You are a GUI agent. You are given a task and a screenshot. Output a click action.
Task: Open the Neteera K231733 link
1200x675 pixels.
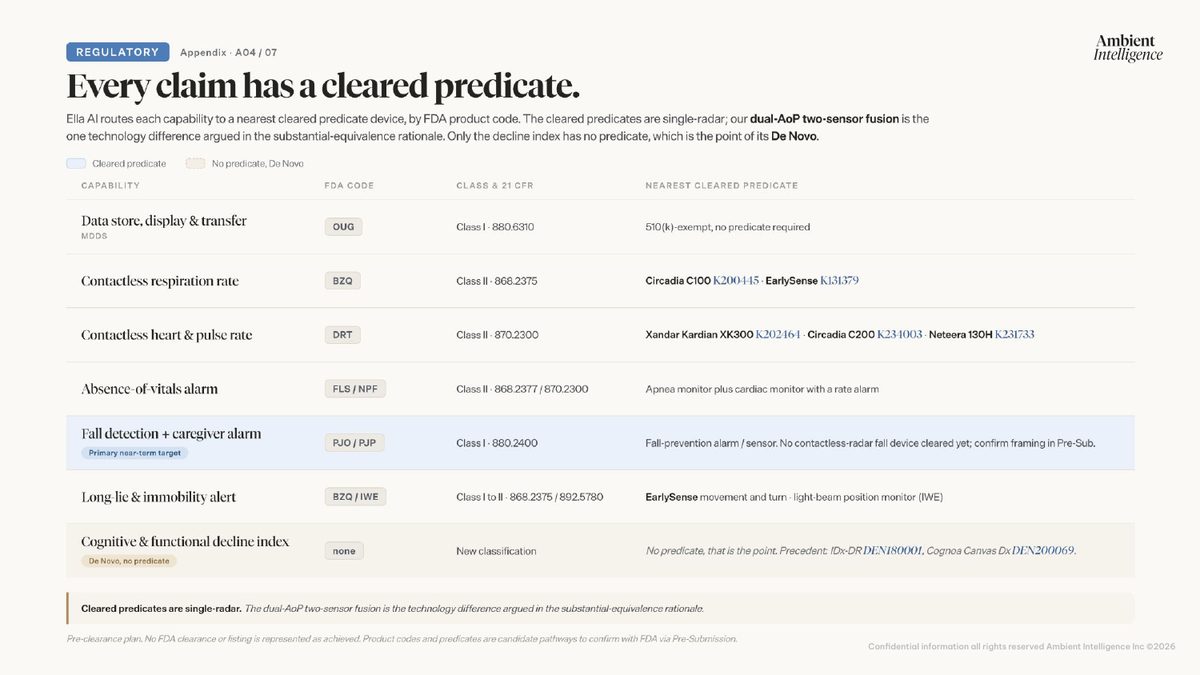(1014, 335)
